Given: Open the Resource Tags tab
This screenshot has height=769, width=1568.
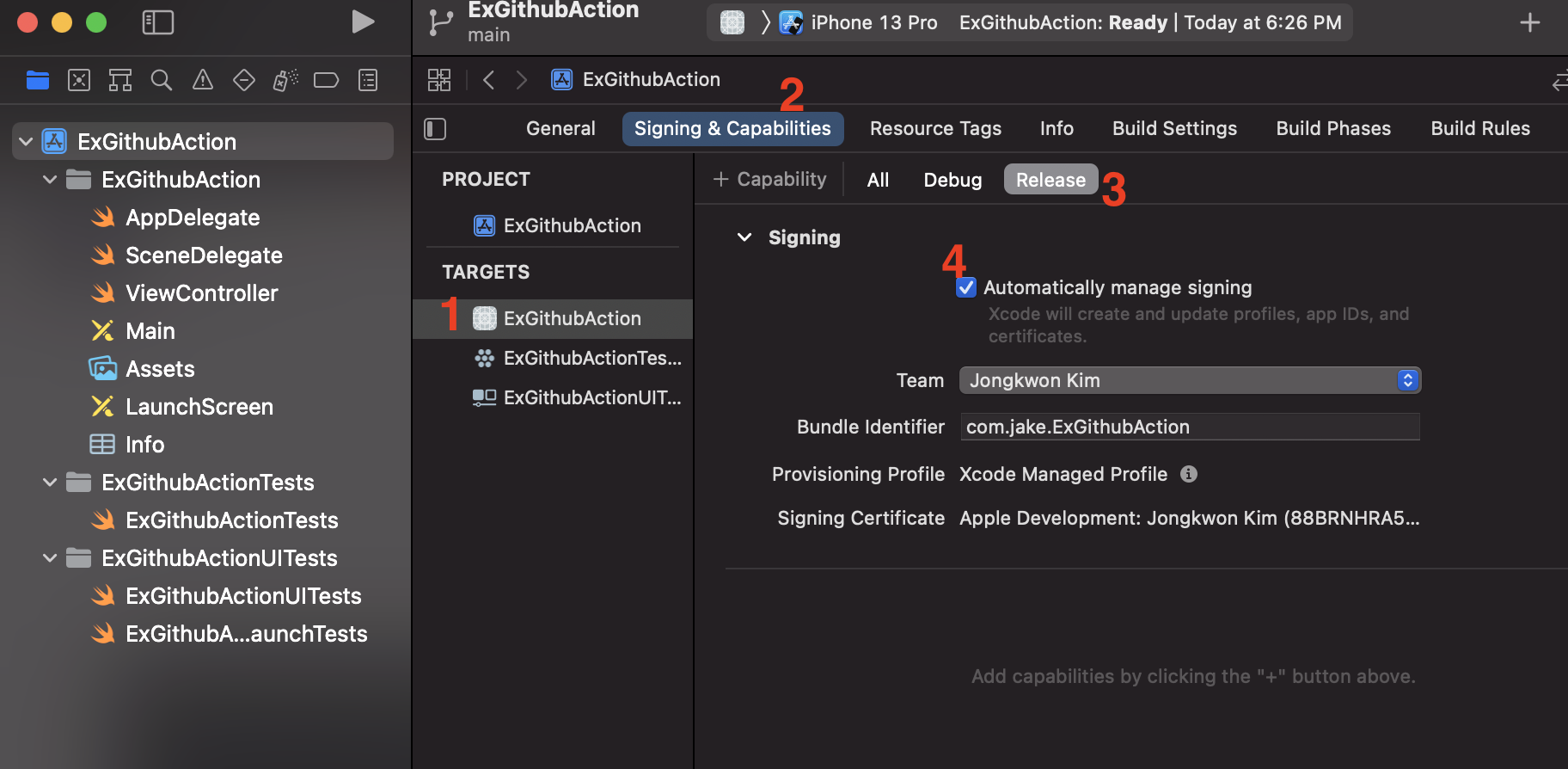Looking at the screenshot, I should tap(935, 129).
